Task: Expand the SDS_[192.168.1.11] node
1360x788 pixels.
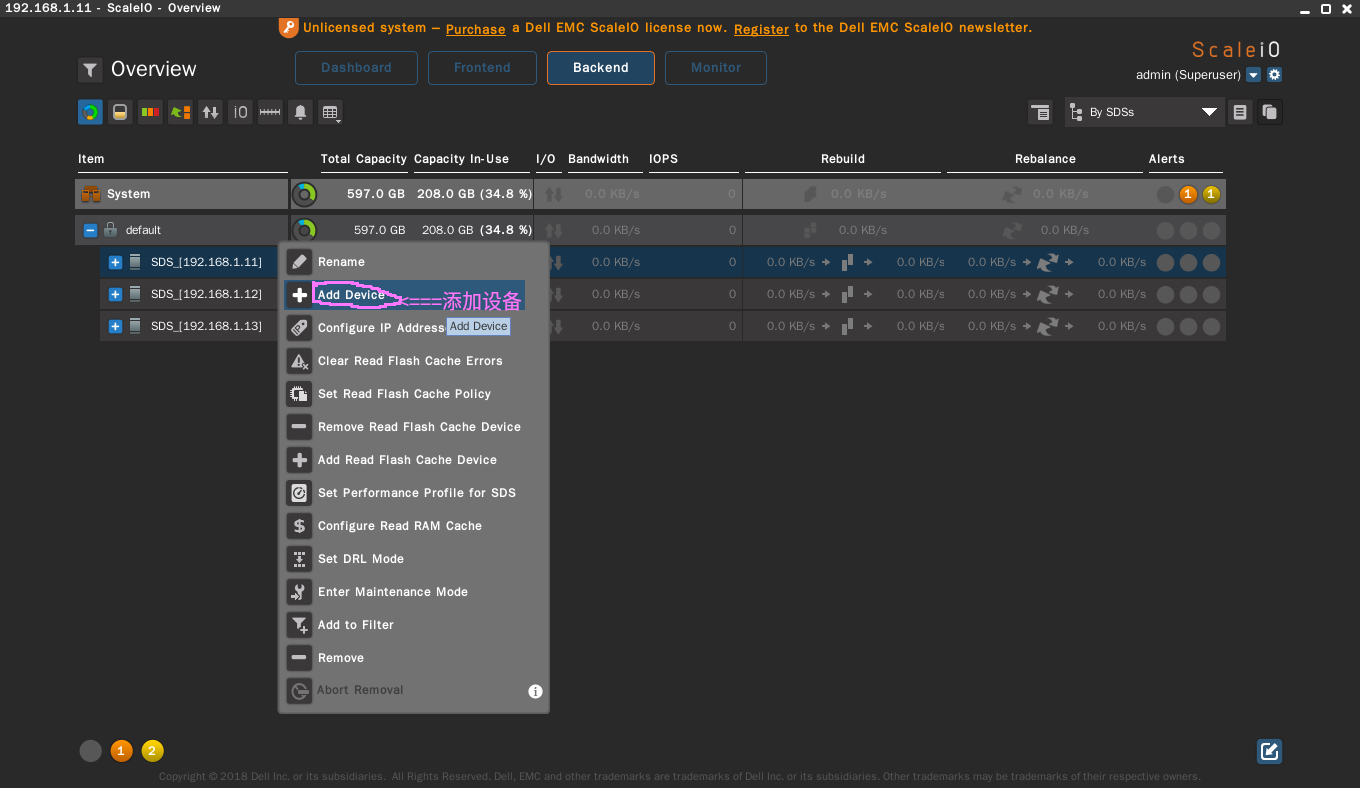Action: click(115, 262)
